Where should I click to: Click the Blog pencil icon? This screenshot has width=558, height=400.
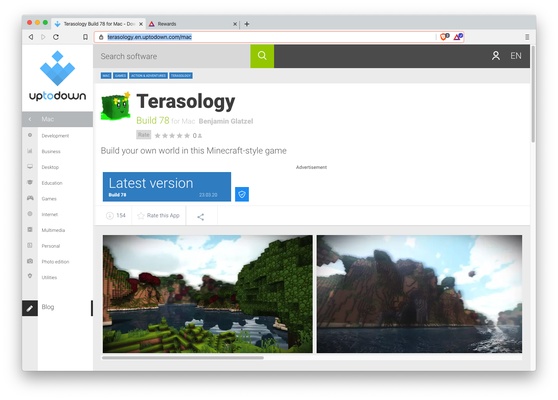click(x=30, y=308)
